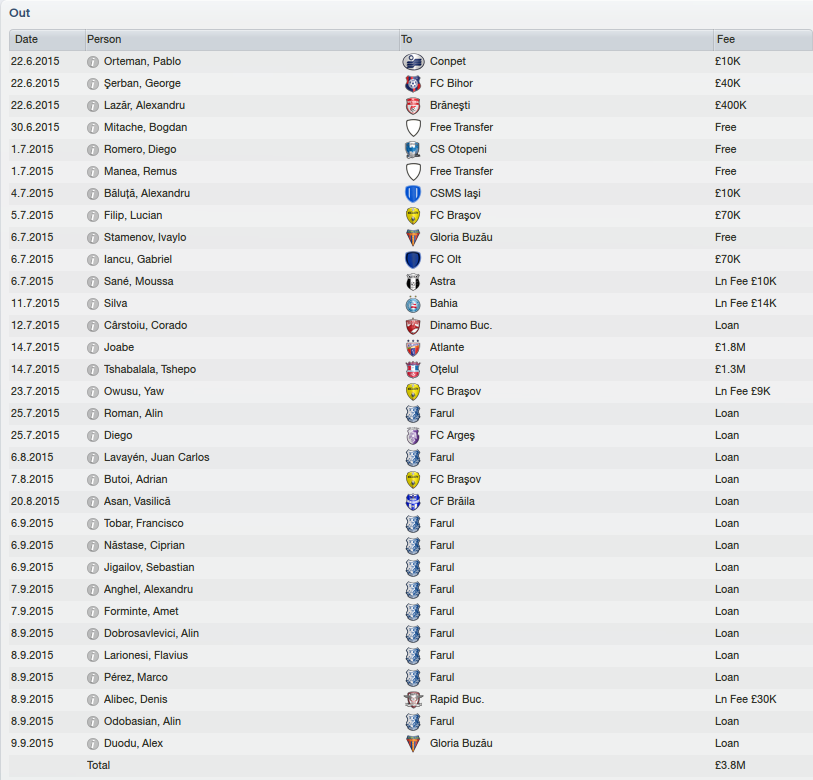Click the Conpet club badge
Screen dimensions: 813x780
413,62
